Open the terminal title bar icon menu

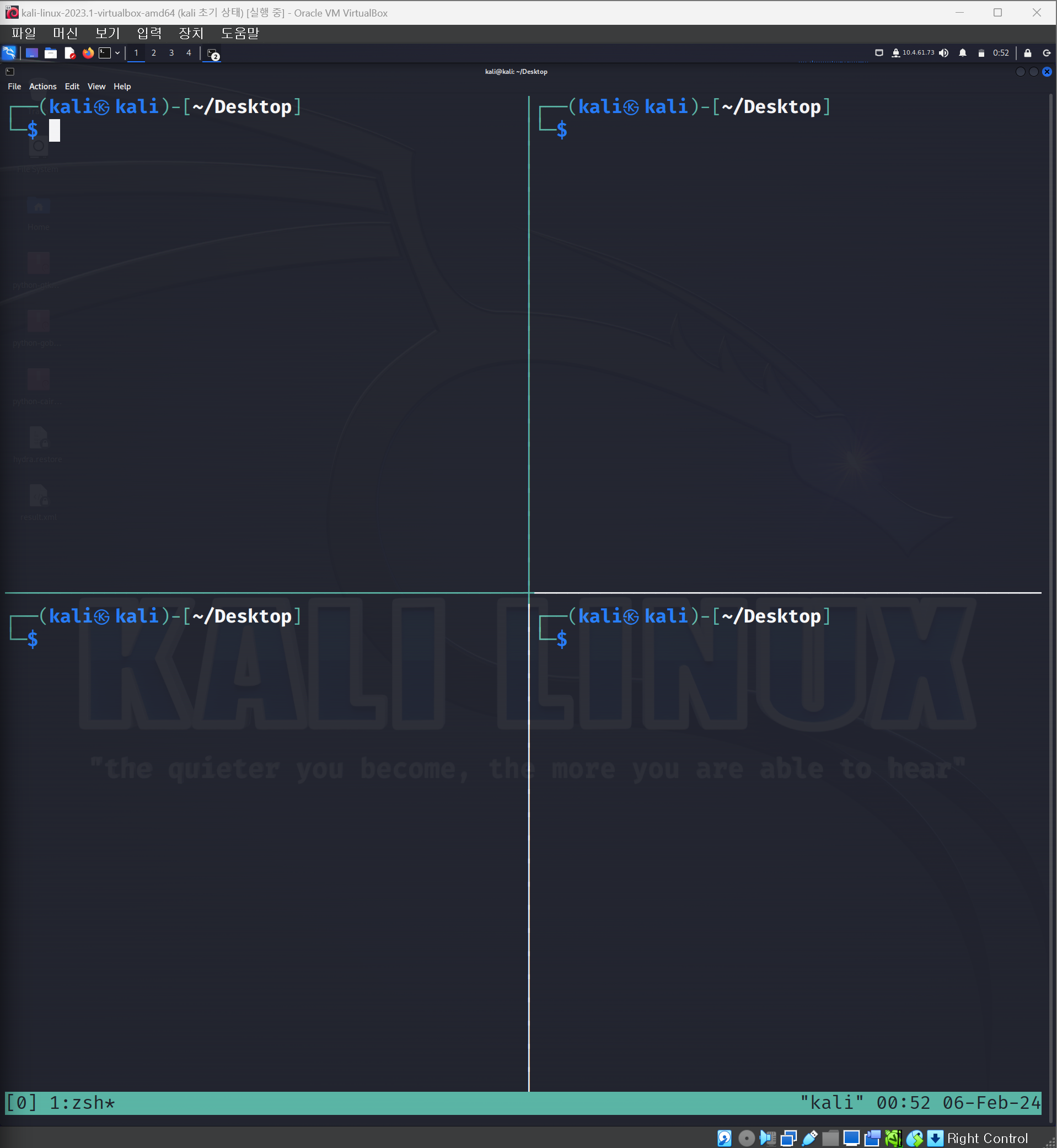click(x=10, y=72)
